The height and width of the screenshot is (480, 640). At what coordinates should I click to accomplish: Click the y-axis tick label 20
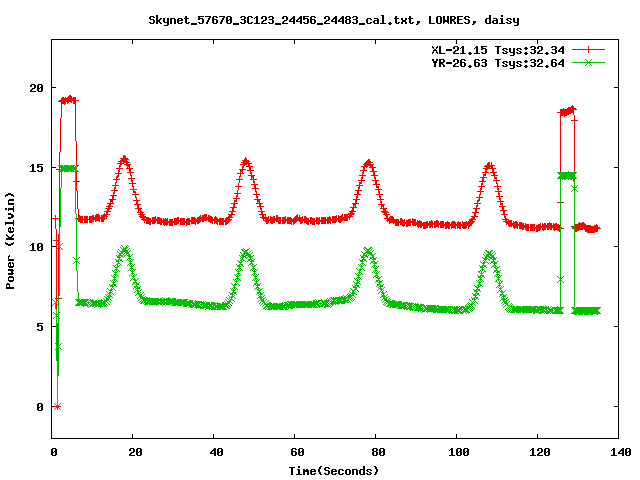coord(36,88)
